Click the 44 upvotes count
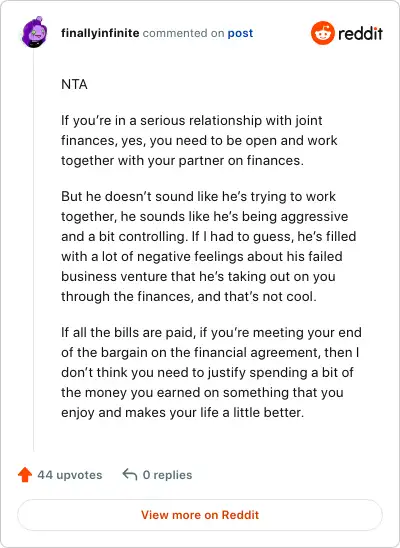 (x=70, y=475)
